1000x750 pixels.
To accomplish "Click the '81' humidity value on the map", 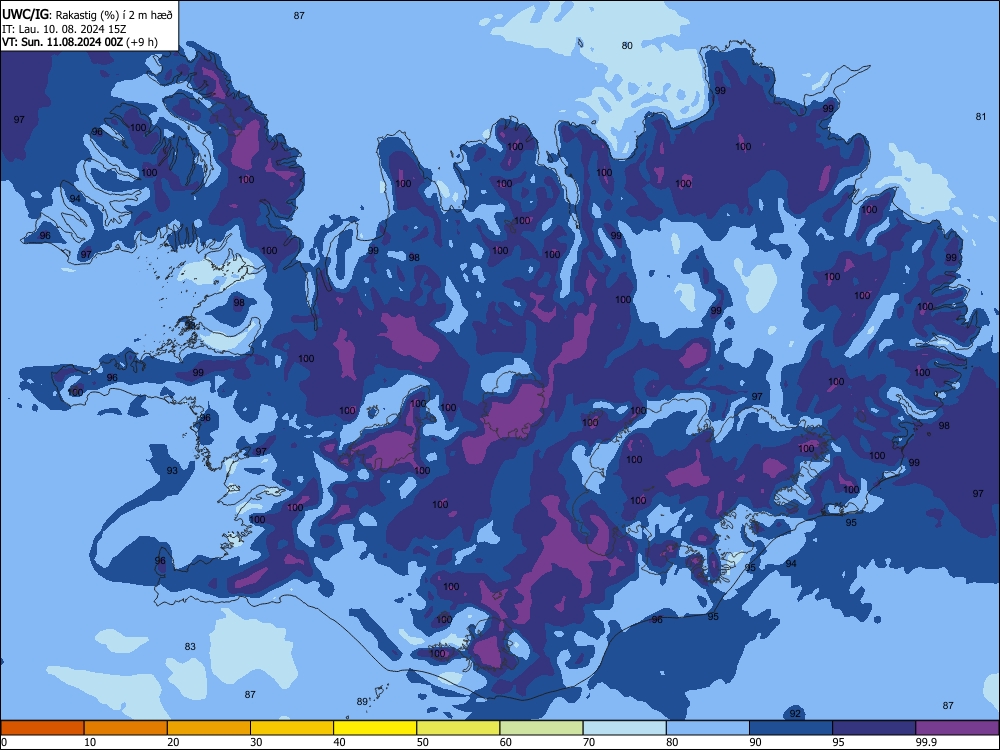I will tap(981, 116).
